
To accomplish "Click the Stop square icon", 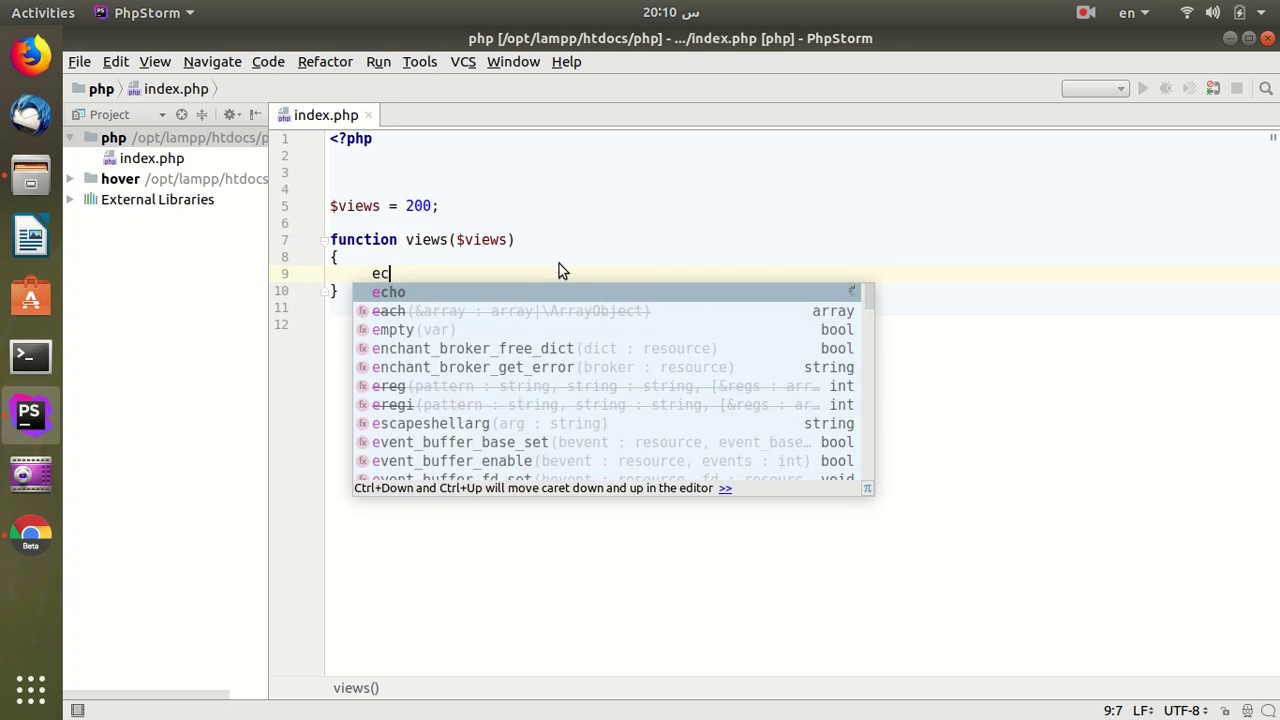I will 1237,89.
